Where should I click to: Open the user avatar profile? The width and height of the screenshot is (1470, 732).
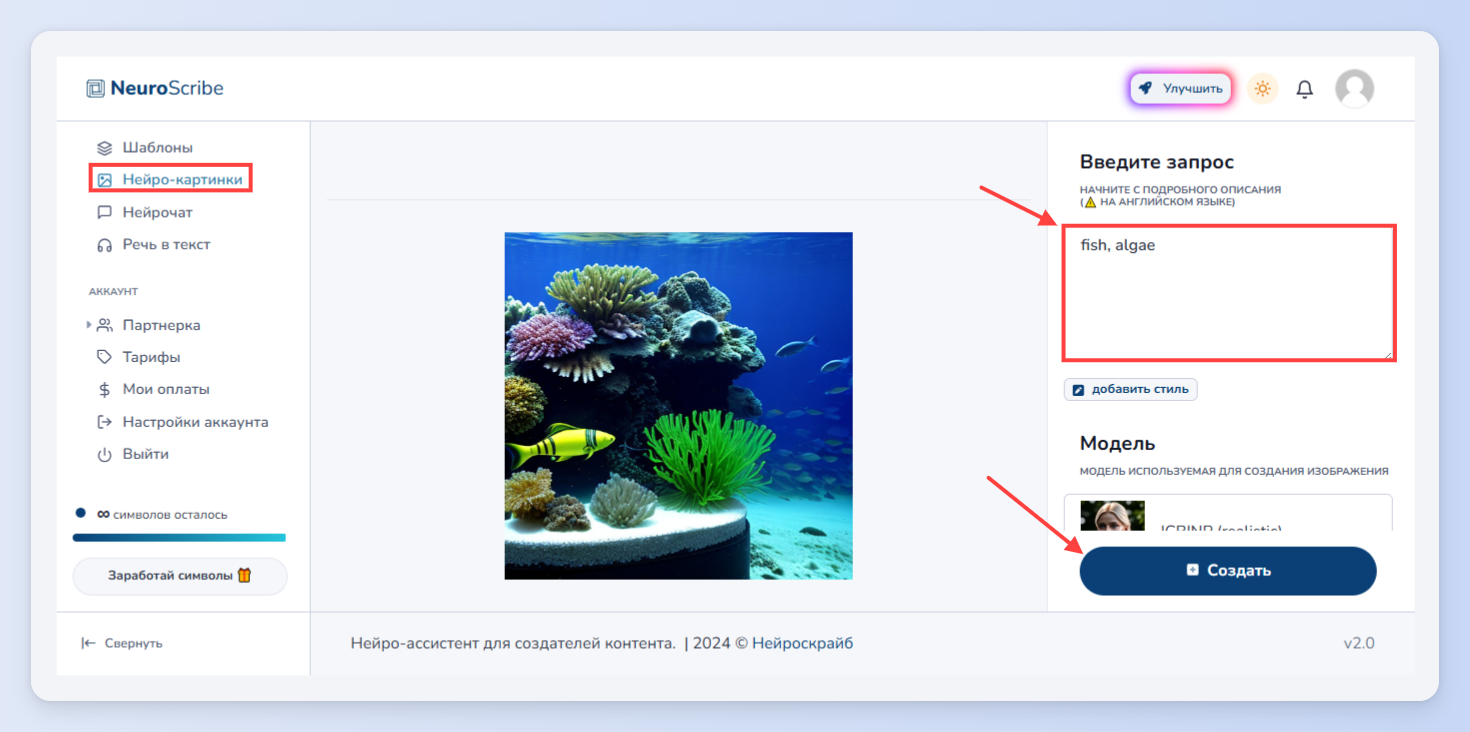point(1355,89)
